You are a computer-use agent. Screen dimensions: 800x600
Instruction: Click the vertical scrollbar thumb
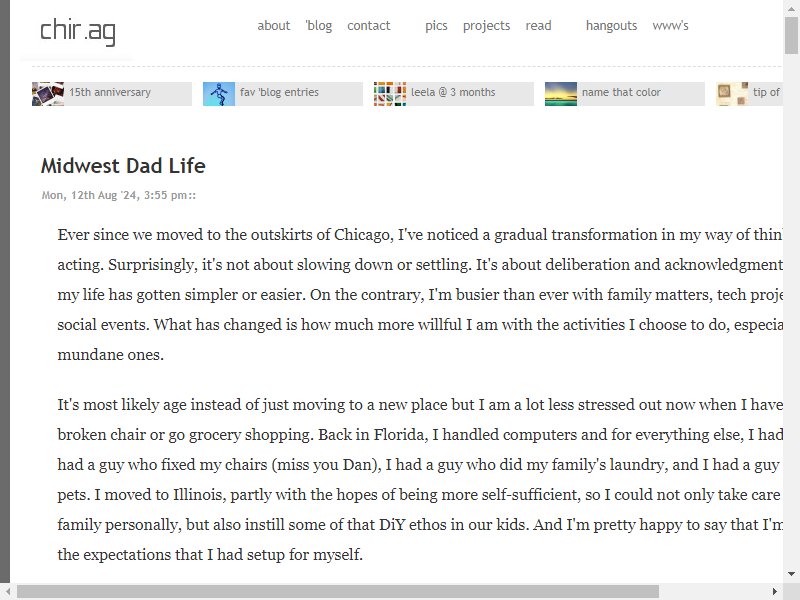coord(791,35)
